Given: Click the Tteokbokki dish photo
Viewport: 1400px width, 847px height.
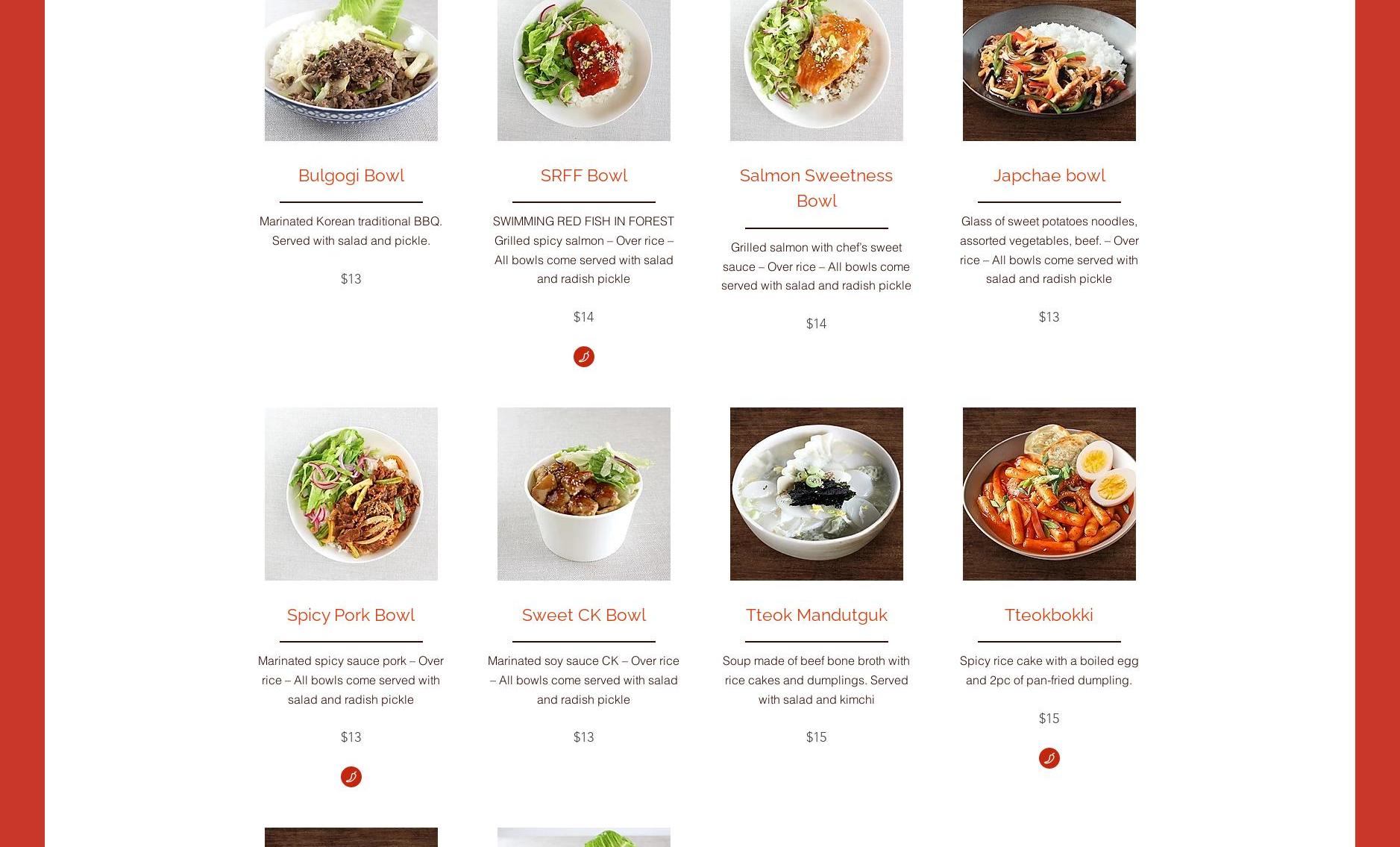Looking at the screenshot, I should tap(1049, 494).
